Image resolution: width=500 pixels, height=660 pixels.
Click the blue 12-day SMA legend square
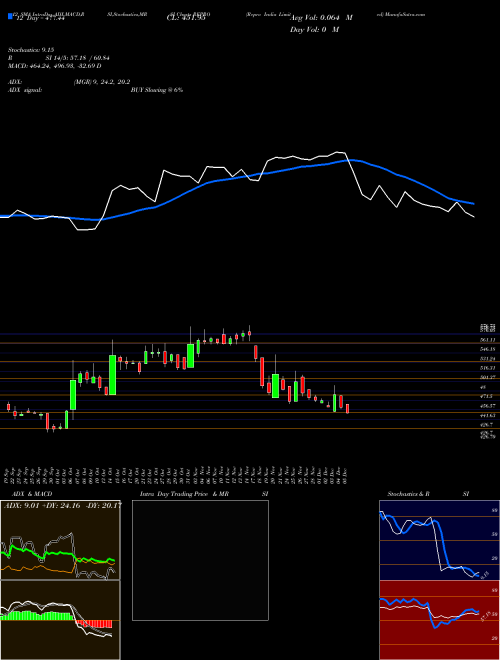11,17
